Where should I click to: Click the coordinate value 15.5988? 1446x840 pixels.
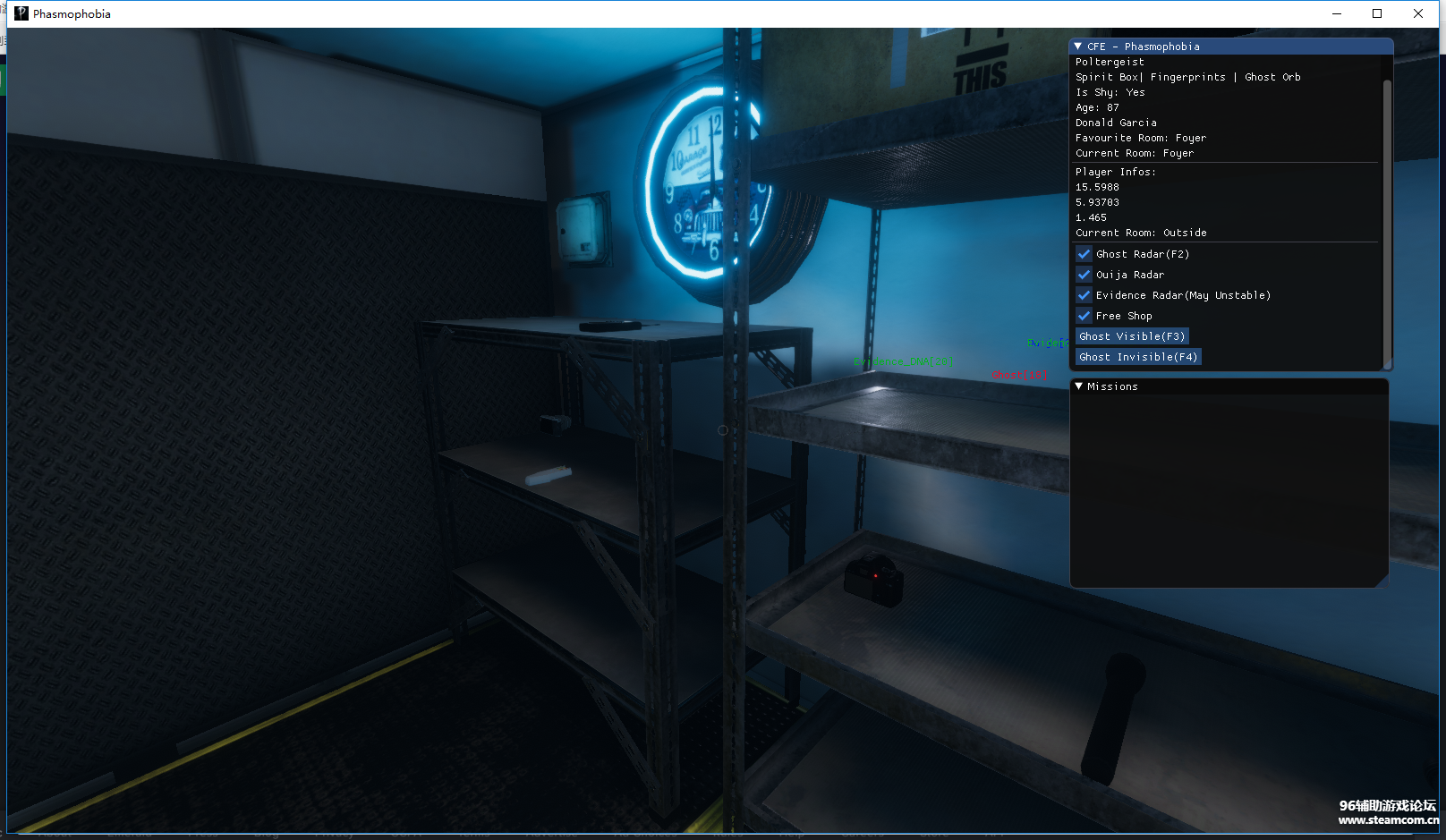pyautogui.click(x=1097, y=187)
